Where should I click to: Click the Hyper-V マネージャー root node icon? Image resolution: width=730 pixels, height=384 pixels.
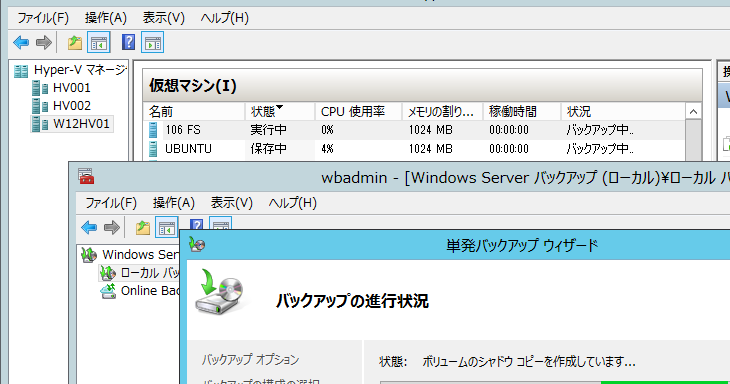pyautogui.click(x=21, y=71)
